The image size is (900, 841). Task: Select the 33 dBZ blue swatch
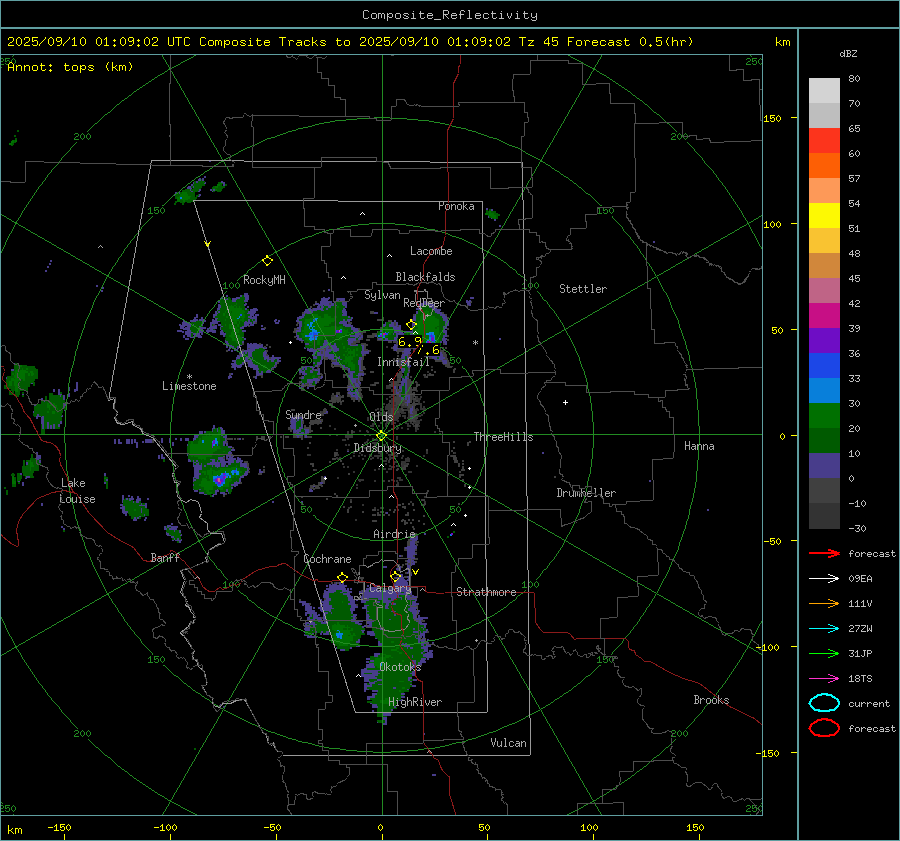[x=824, y=365]
